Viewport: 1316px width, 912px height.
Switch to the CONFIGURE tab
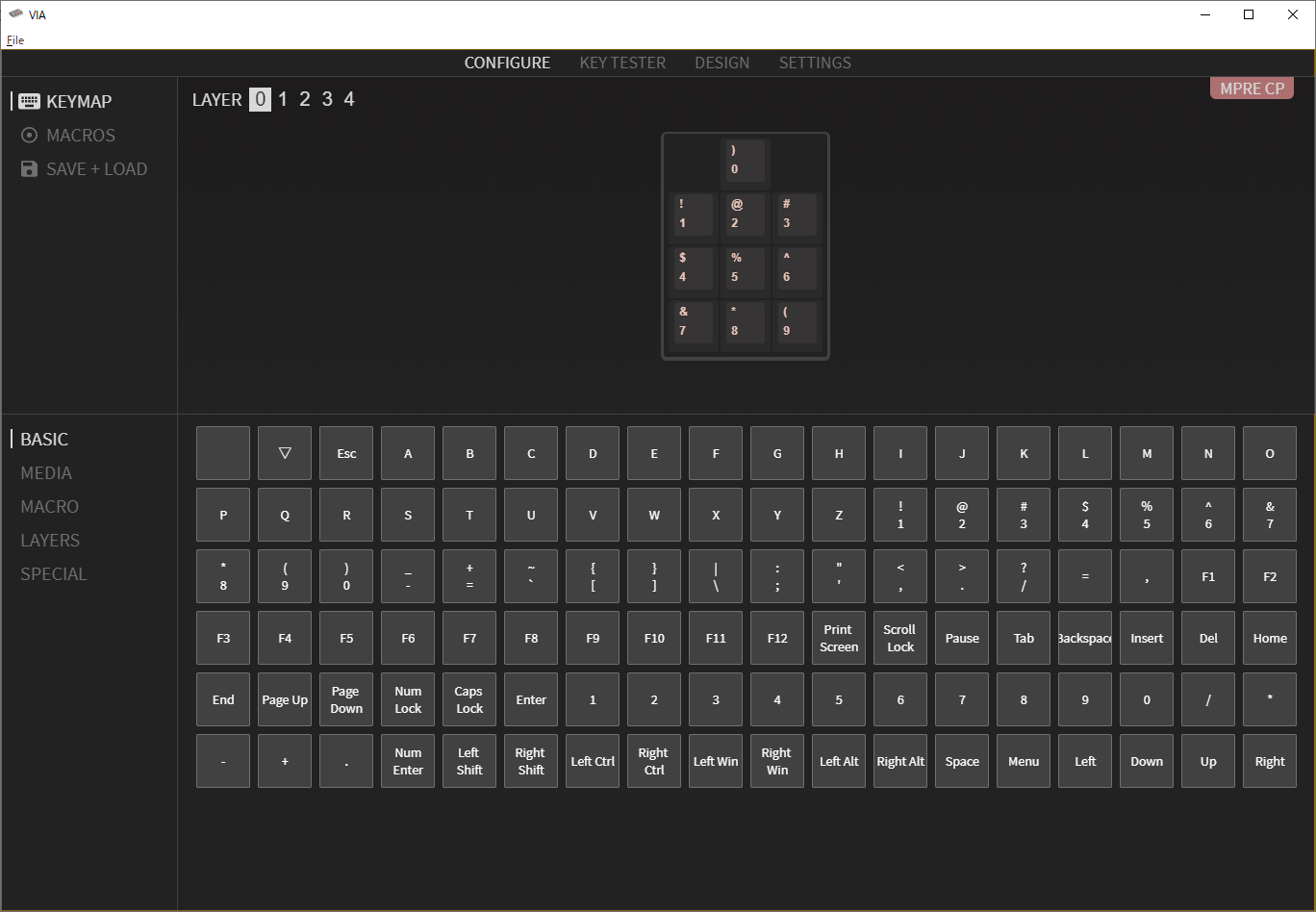click(507, 63)
